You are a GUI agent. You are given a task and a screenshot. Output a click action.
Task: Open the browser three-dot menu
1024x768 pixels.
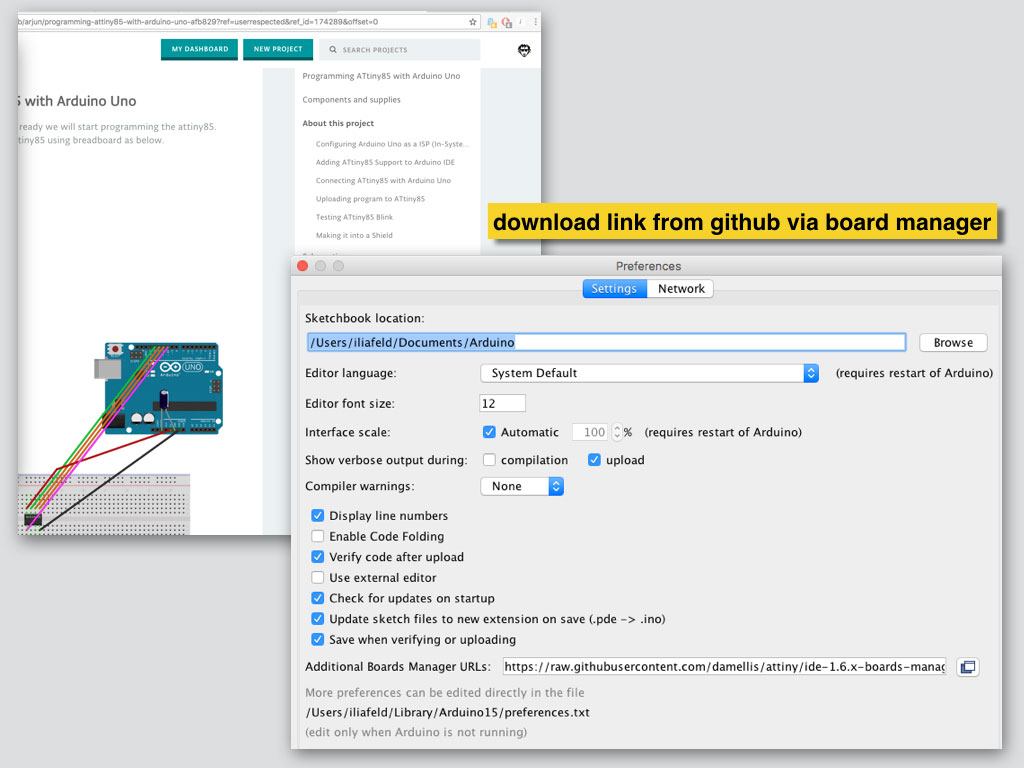(x=536, y=22)
